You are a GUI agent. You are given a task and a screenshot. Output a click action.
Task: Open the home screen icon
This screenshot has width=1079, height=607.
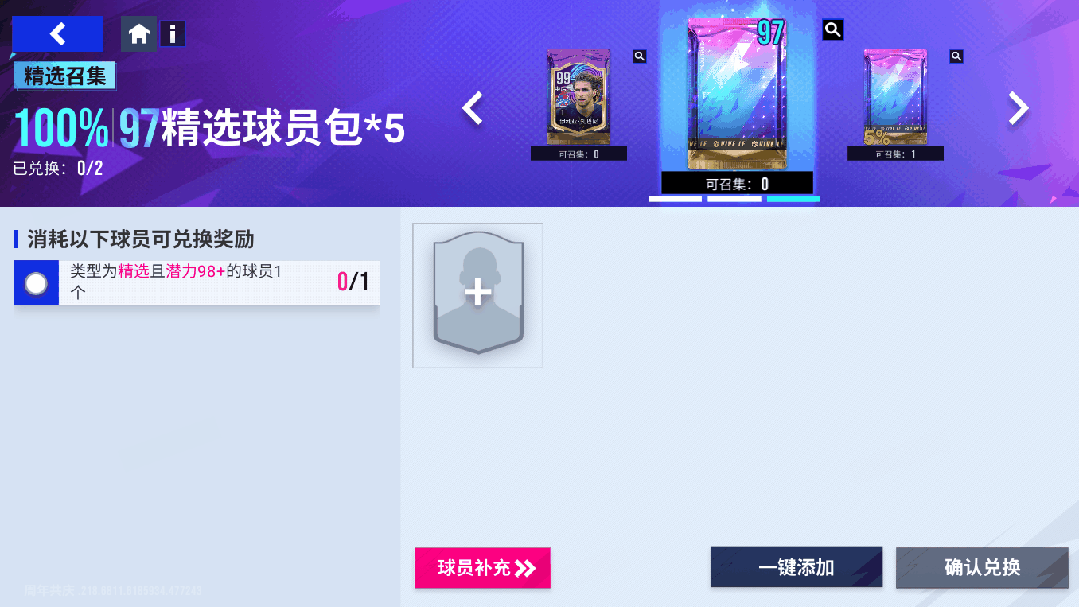coord(139,34)
